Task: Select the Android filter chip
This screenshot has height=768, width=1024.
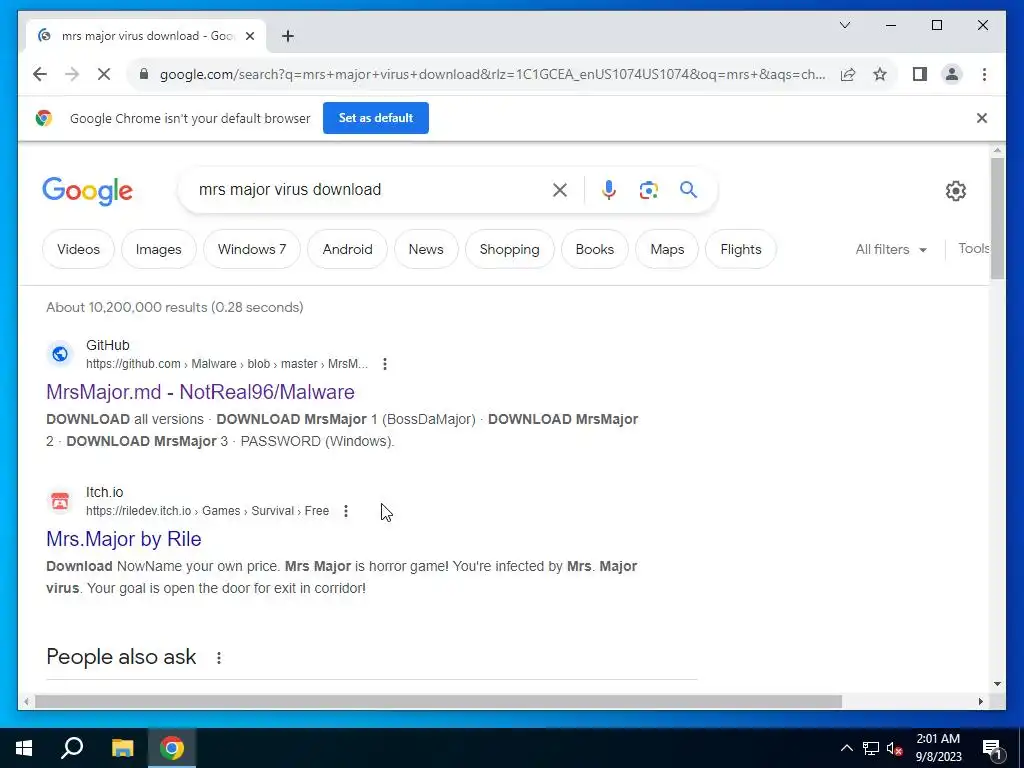Action: (347, 249)
